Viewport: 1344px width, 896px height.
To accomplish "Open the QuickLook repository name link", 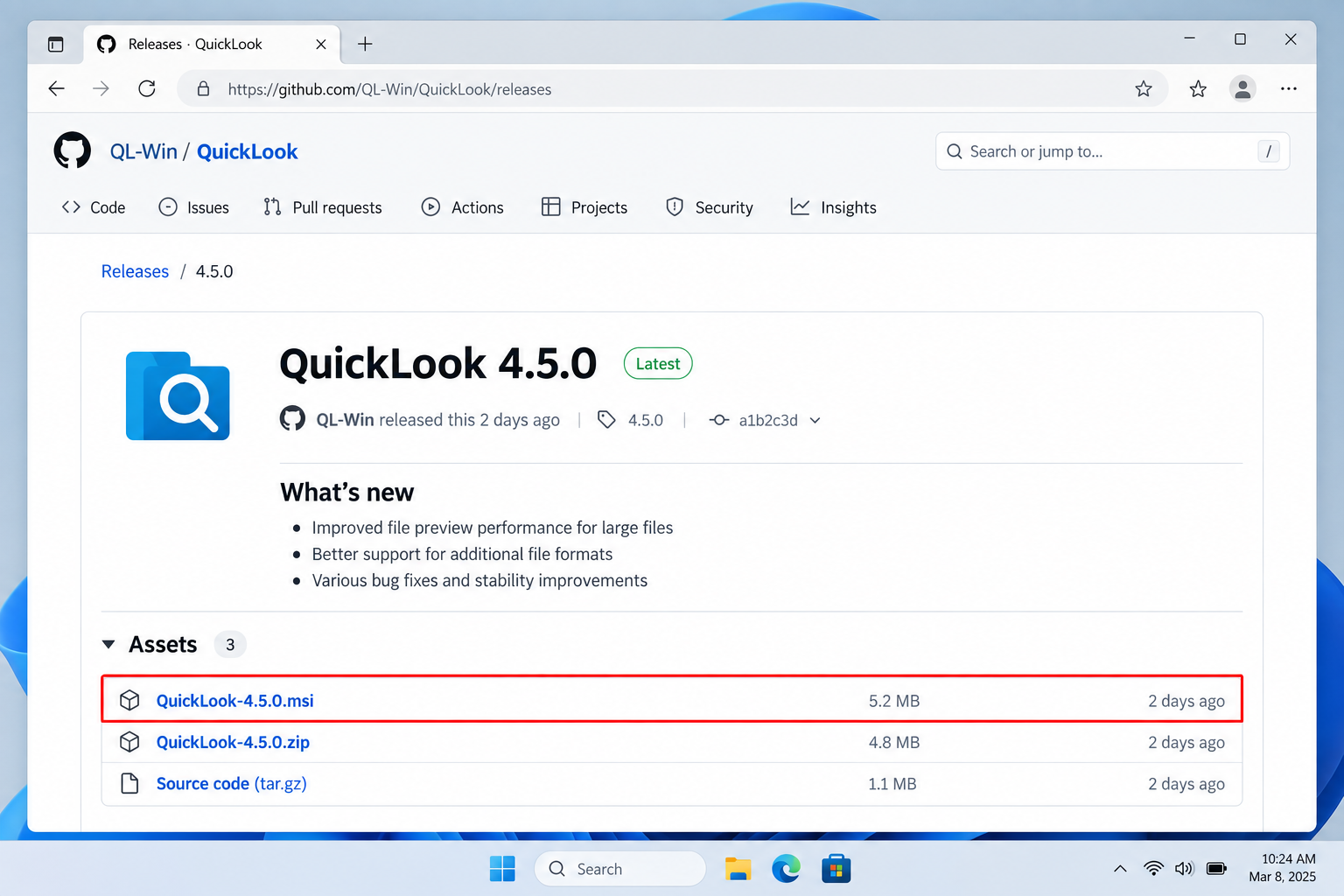I will click(x=247, y=151).
